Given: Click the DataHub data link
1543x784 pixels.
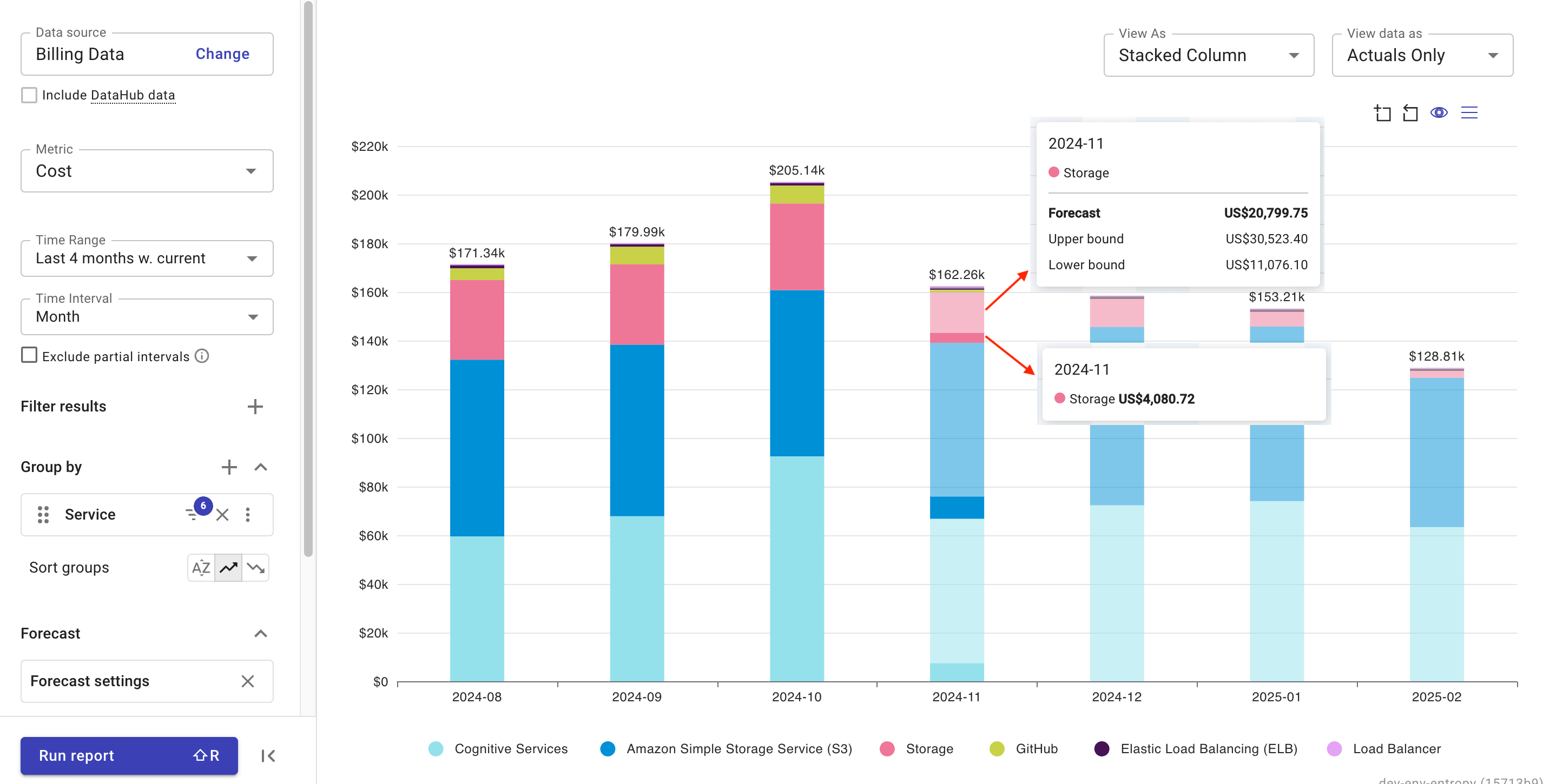Looking at the screenshot, I should pyautogui.click(x=133, y=95).
